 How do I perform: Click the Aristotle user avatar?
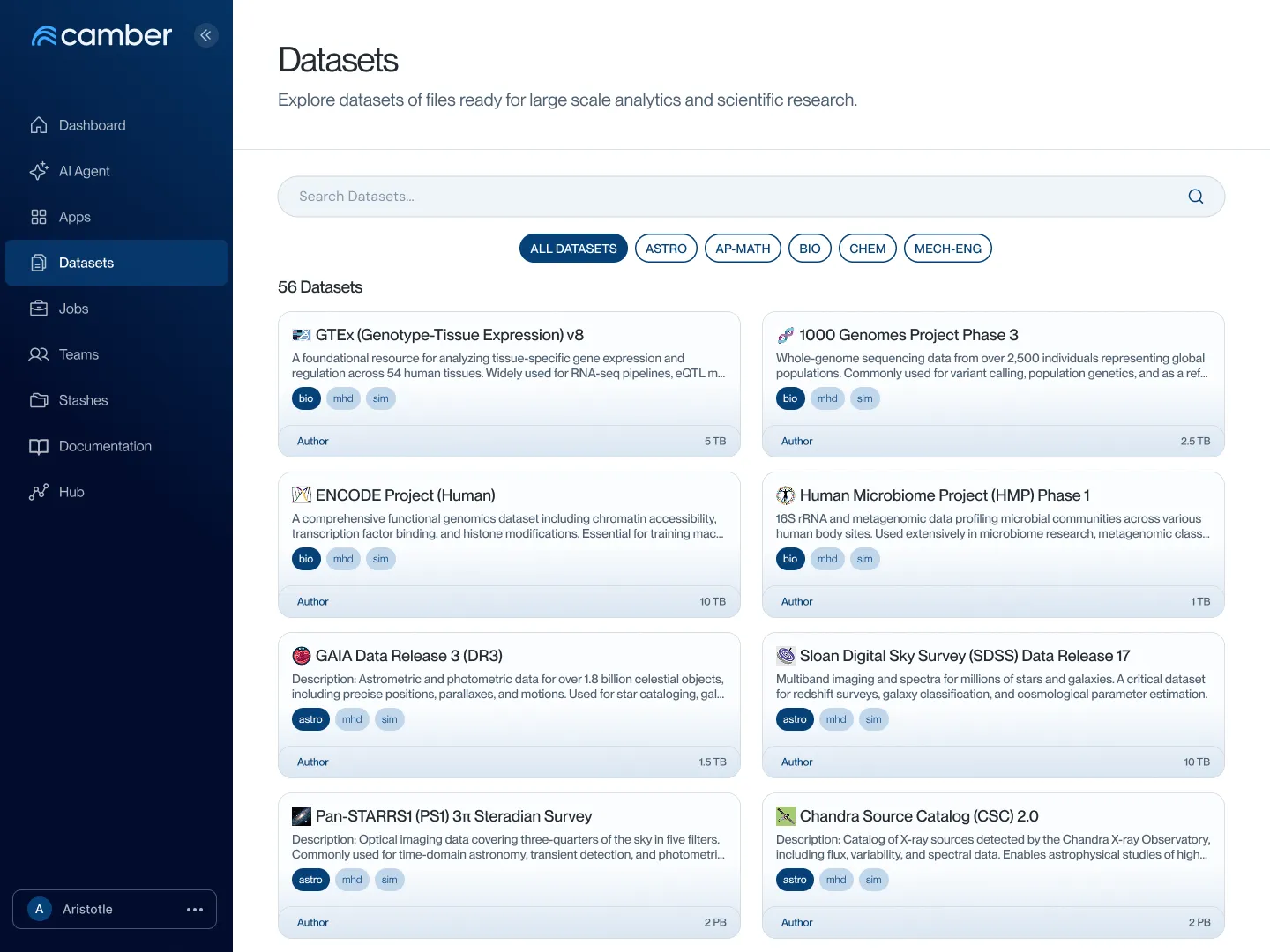coord(40,909)
